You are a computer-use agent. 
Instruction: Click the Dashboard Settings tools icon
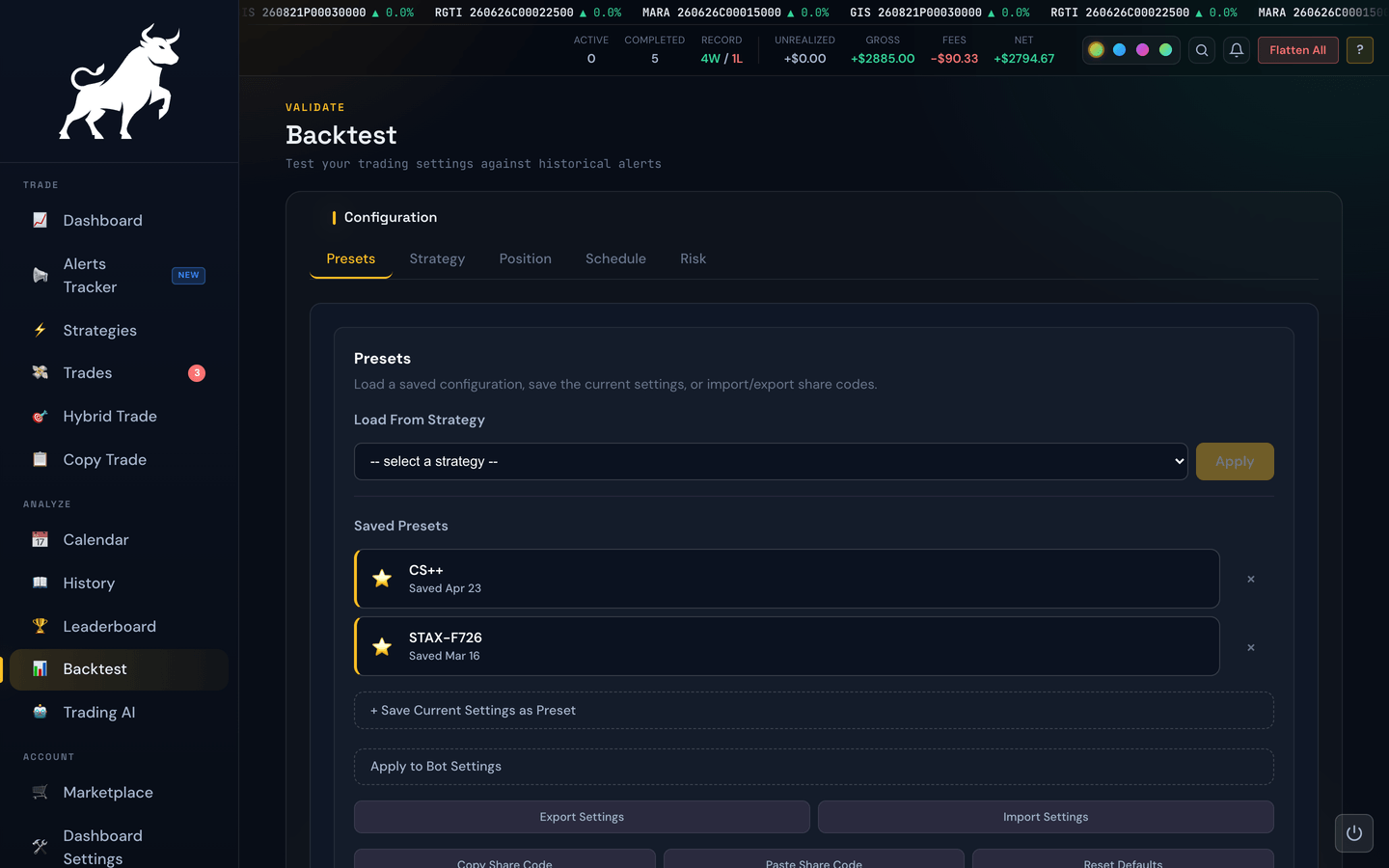coord(40,847)
